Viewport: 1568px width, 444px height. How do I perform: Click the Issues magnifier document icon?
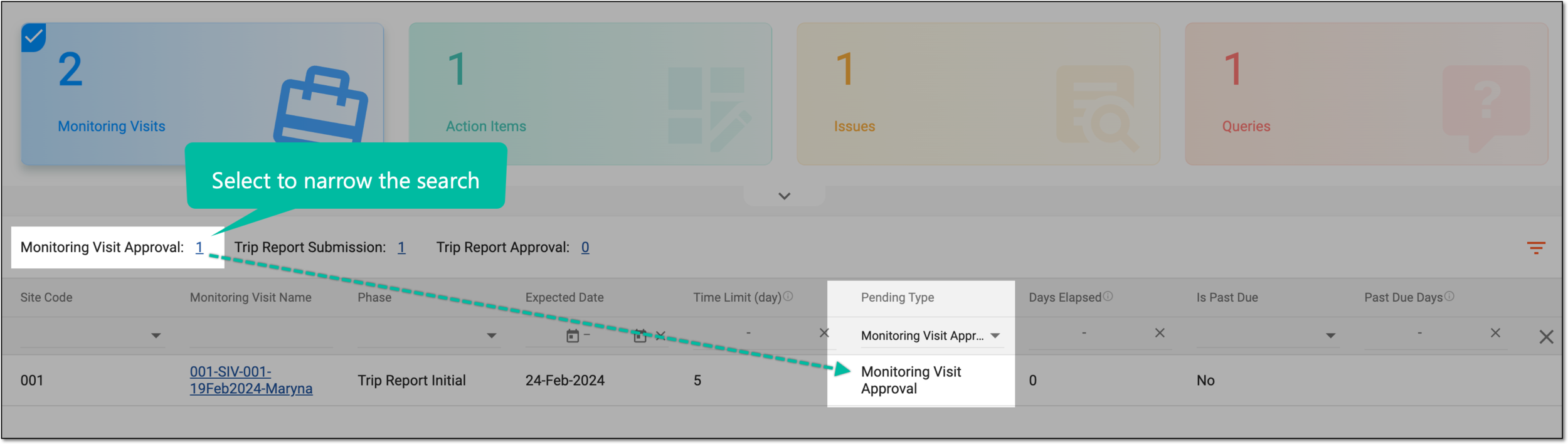pyautogui.click(x=1098, y=108)
